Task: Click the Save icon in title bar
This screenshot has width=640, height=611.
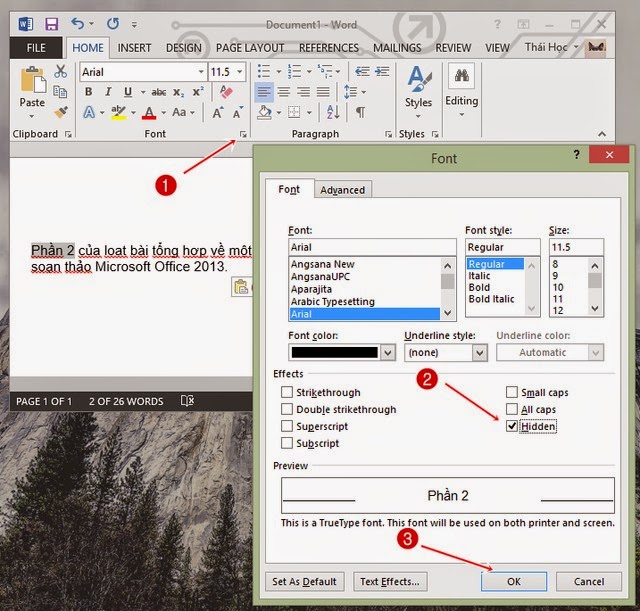Action: click(51, 24)
